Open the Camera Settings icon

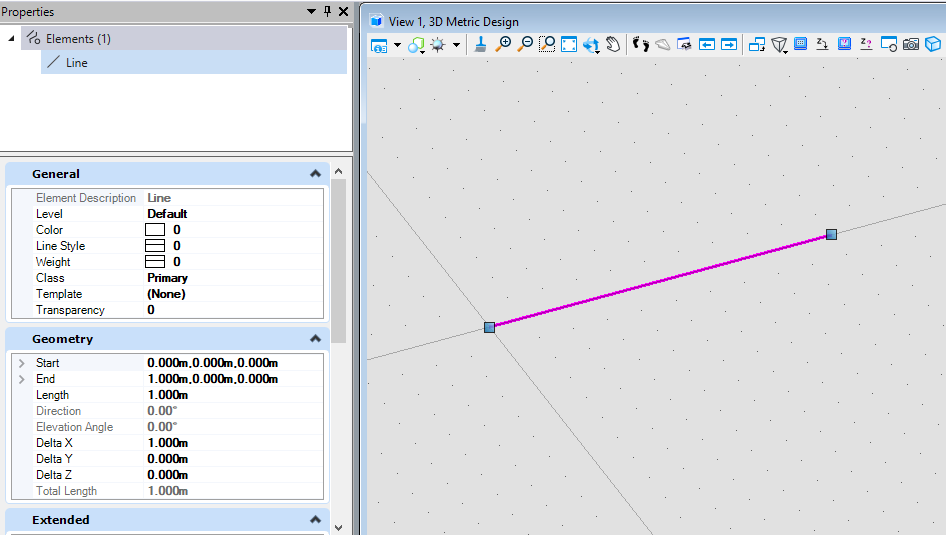tap(911, 44)
